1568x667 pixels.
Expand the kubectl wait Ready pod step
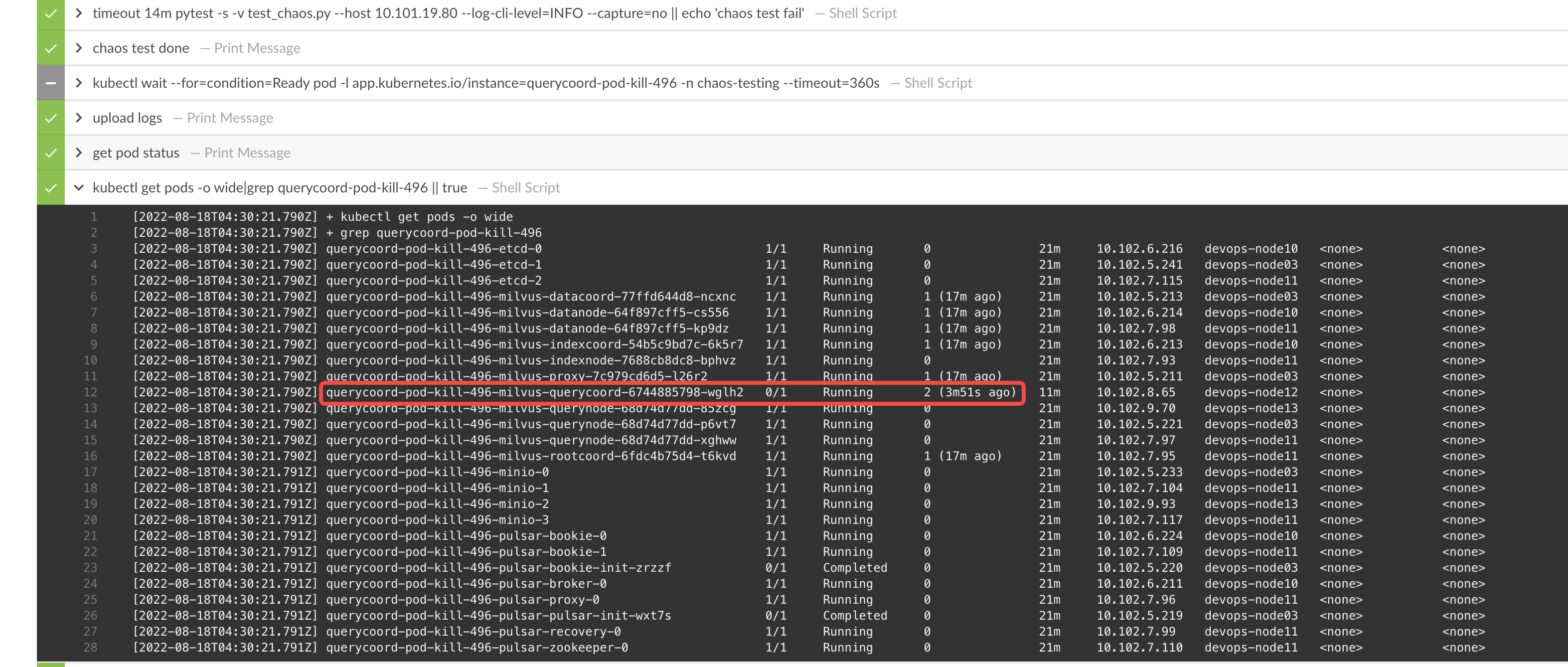tap(79, 83)
